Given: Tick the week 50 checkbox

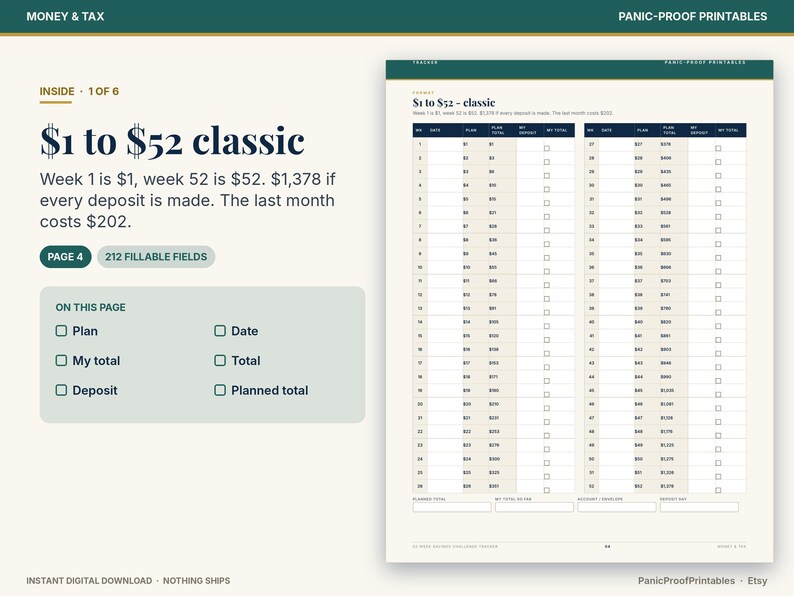Looking at the screenshot, I should point(718,463).
